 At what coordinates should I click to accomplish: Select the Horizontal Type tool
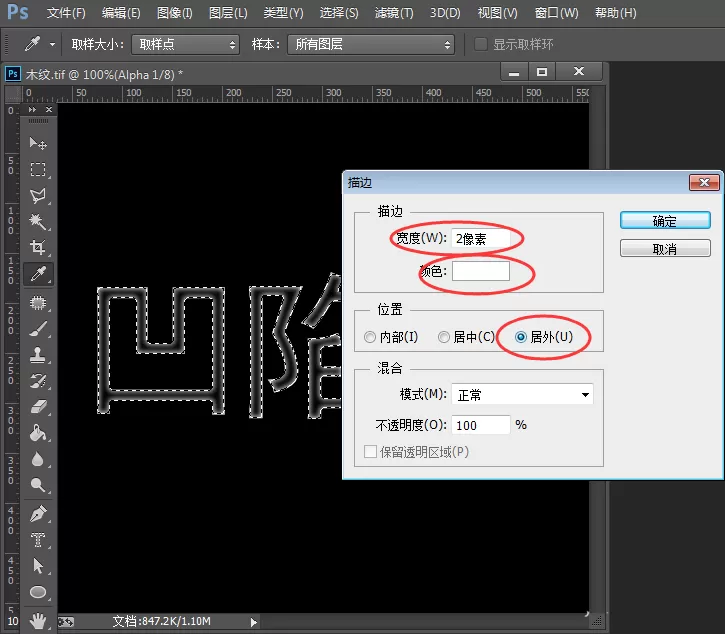[x=38, y=539]
